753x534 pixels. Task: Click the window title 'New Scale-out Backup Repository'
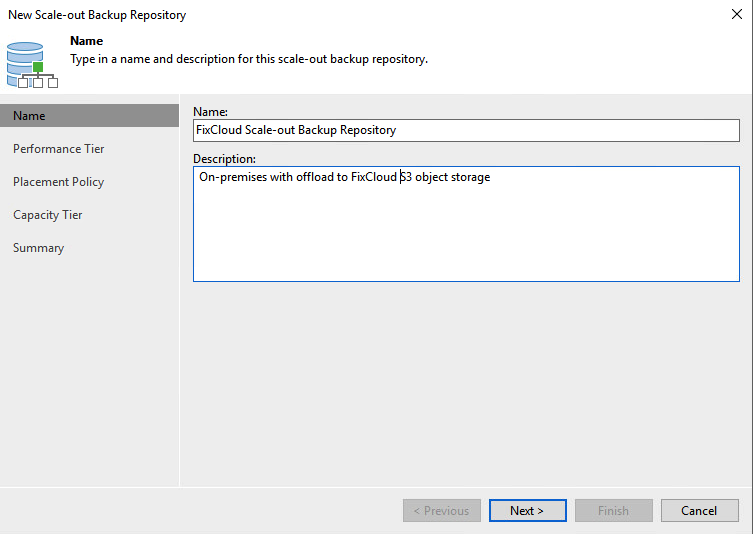(97, 15)
